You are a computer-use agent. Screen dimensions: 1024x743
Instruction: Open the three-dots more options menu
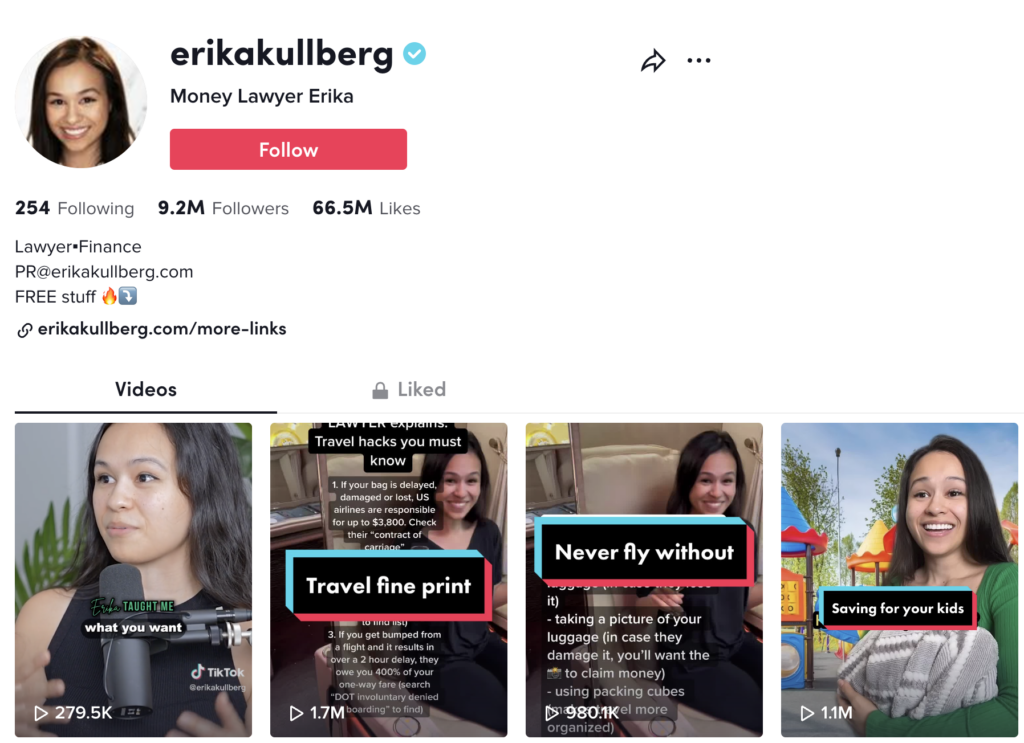pos(699,61)
